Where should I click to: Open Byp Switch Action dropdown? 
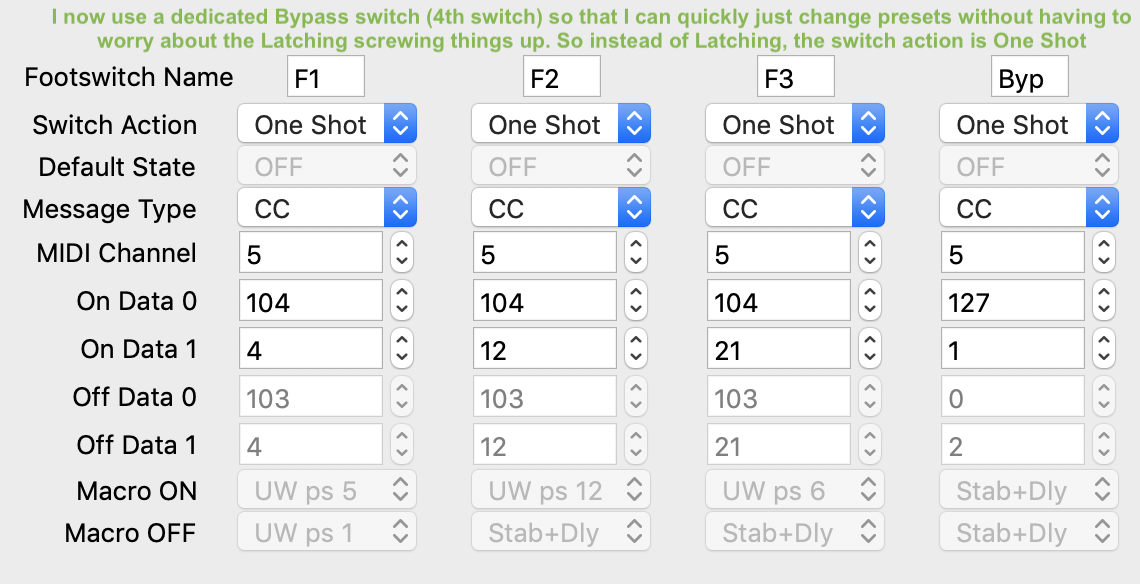1029,124
